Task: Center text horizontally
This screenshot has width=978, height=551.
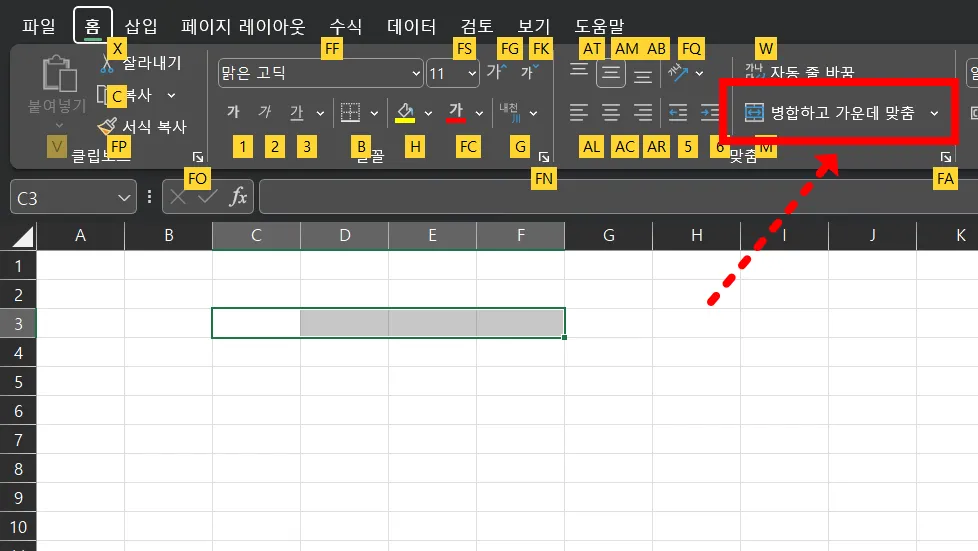Action: pos(611,112)
